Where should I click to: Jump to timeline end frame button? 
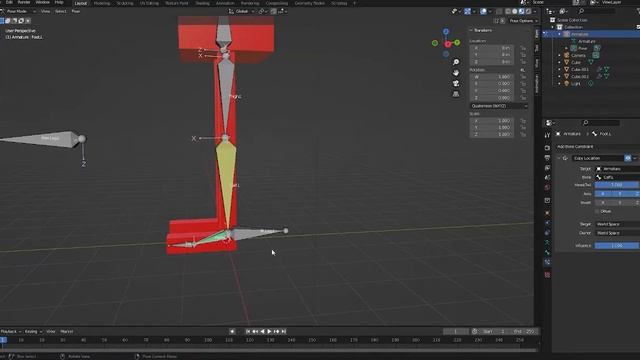tap(284, 331)
